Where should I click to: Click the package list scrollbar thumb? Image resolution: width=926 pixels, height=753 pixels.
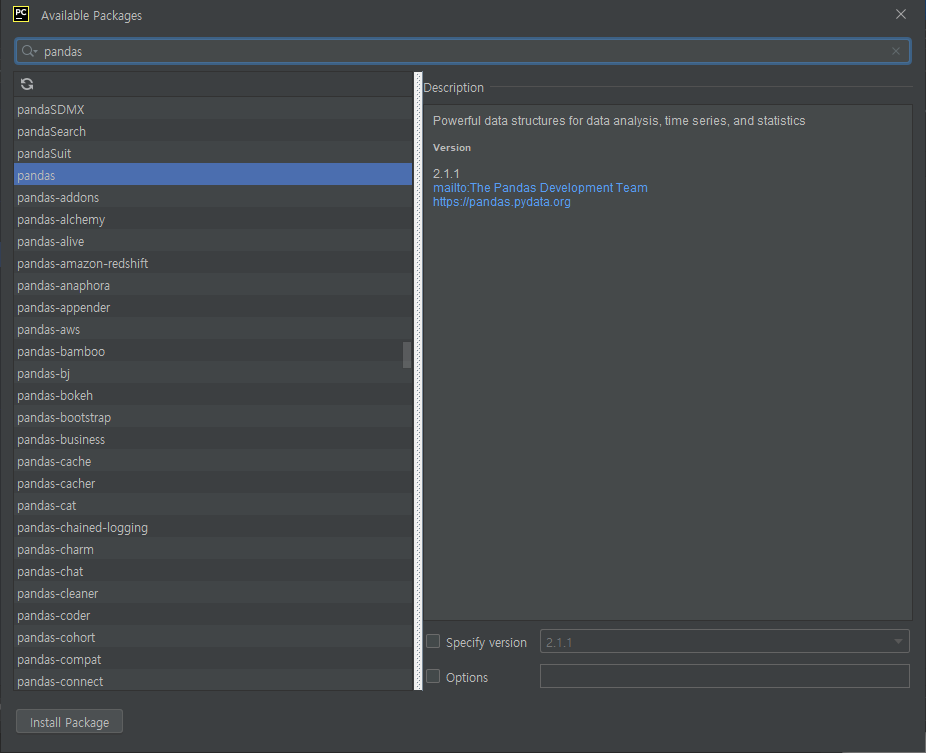pos(407,354)
